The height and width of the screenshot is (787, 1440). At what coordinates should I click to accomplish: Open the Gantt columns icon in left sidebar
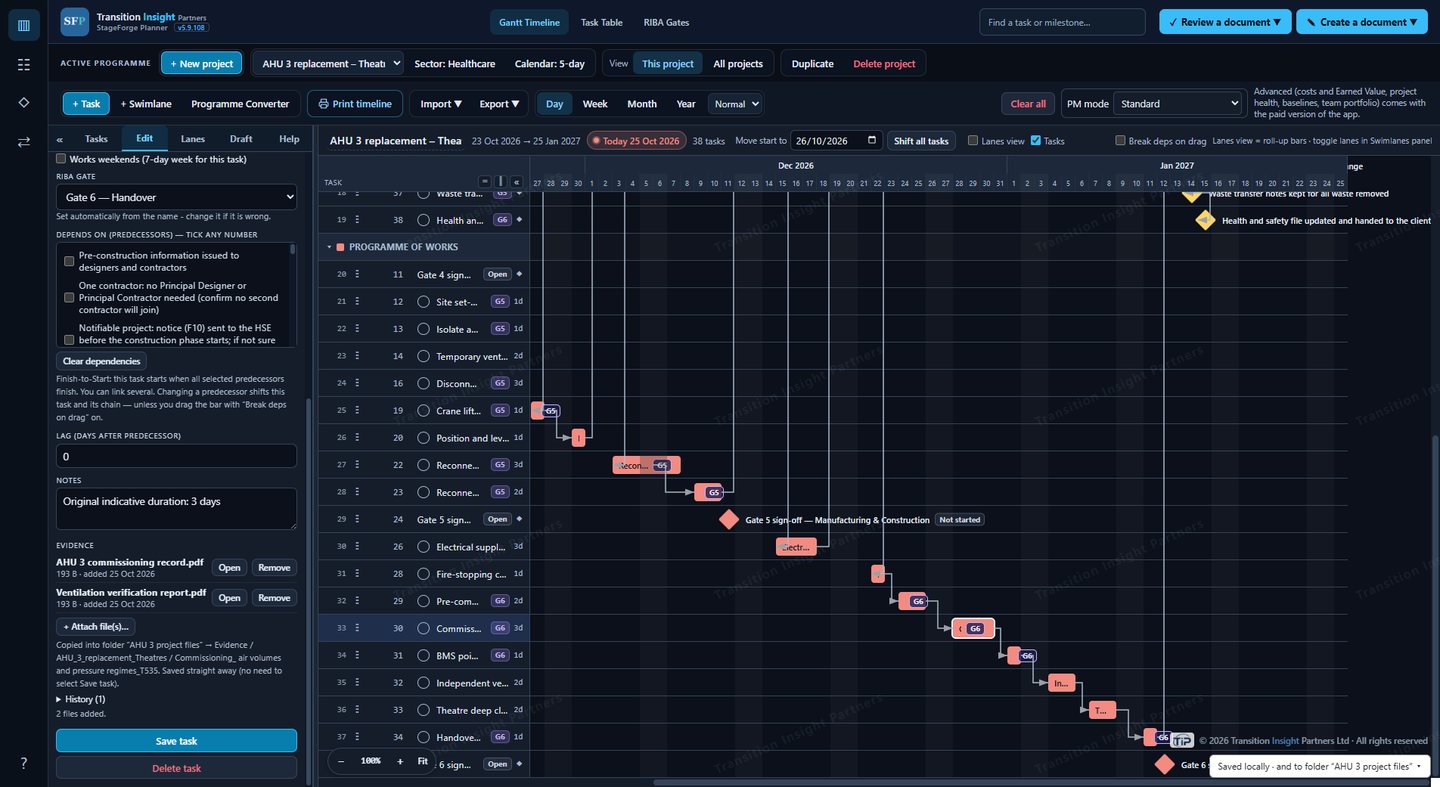24,25
